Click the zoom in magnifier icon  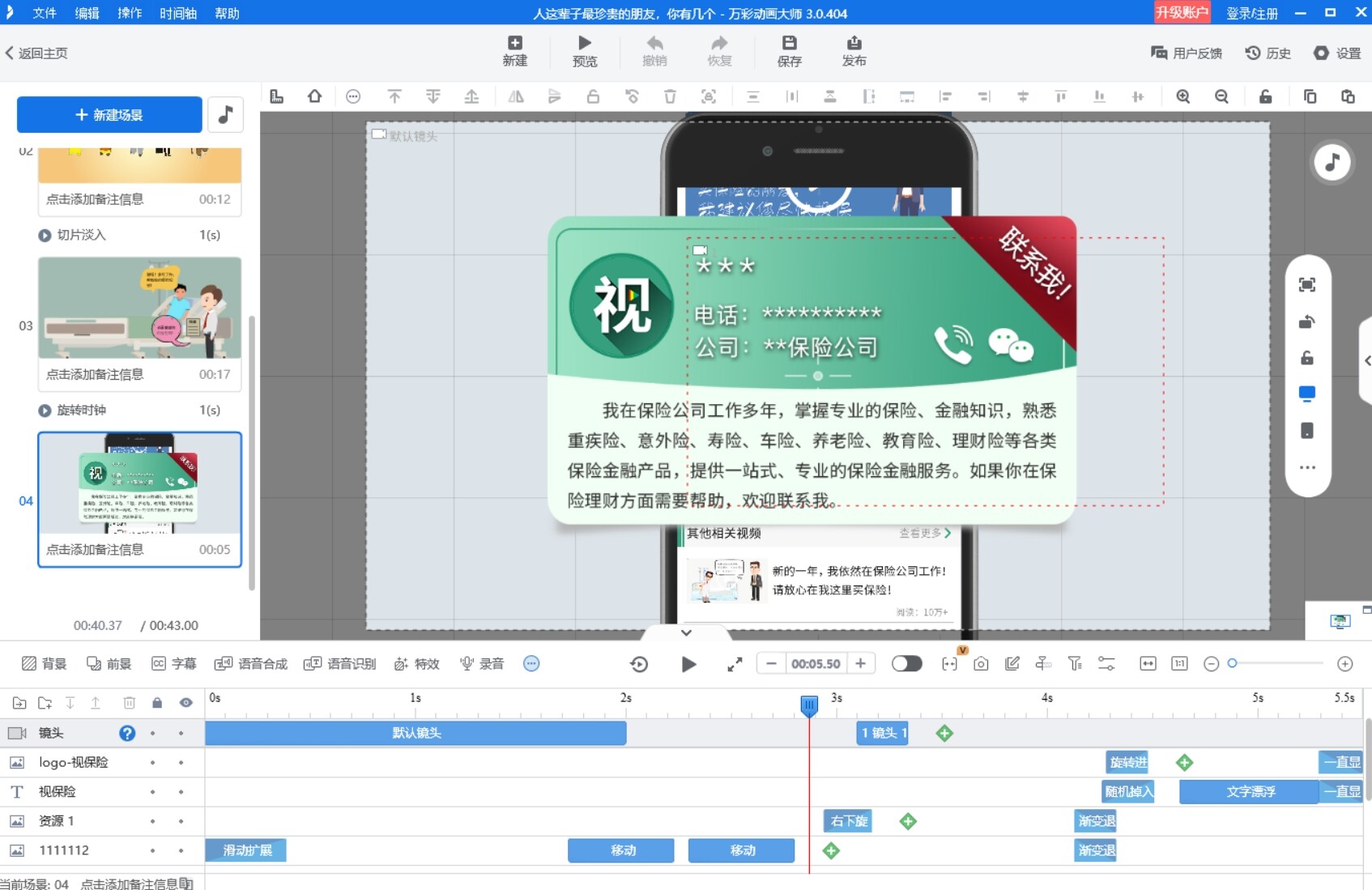point(1183,96)
